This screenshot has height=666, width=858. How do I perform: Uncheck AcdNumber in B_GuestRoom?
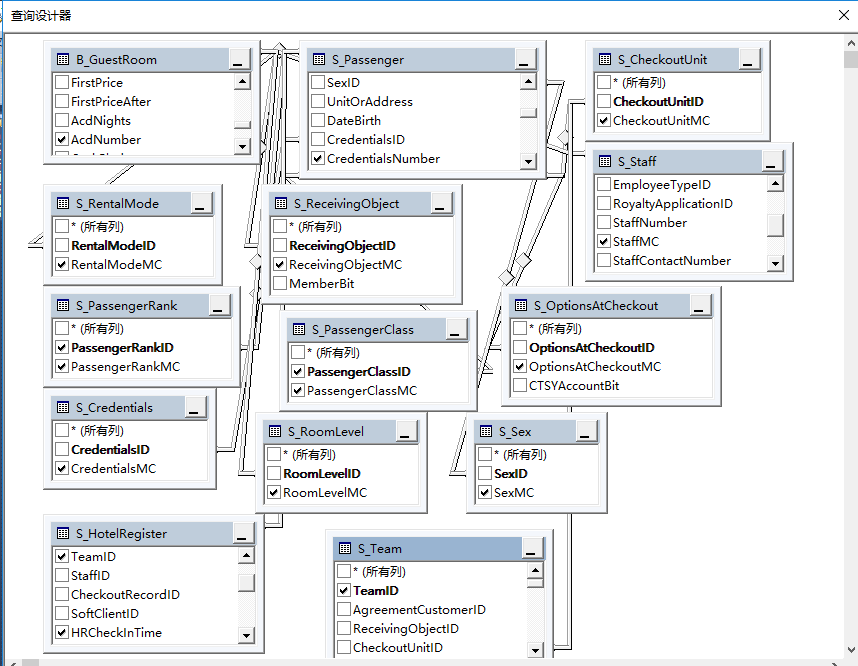tap(62, 140)
